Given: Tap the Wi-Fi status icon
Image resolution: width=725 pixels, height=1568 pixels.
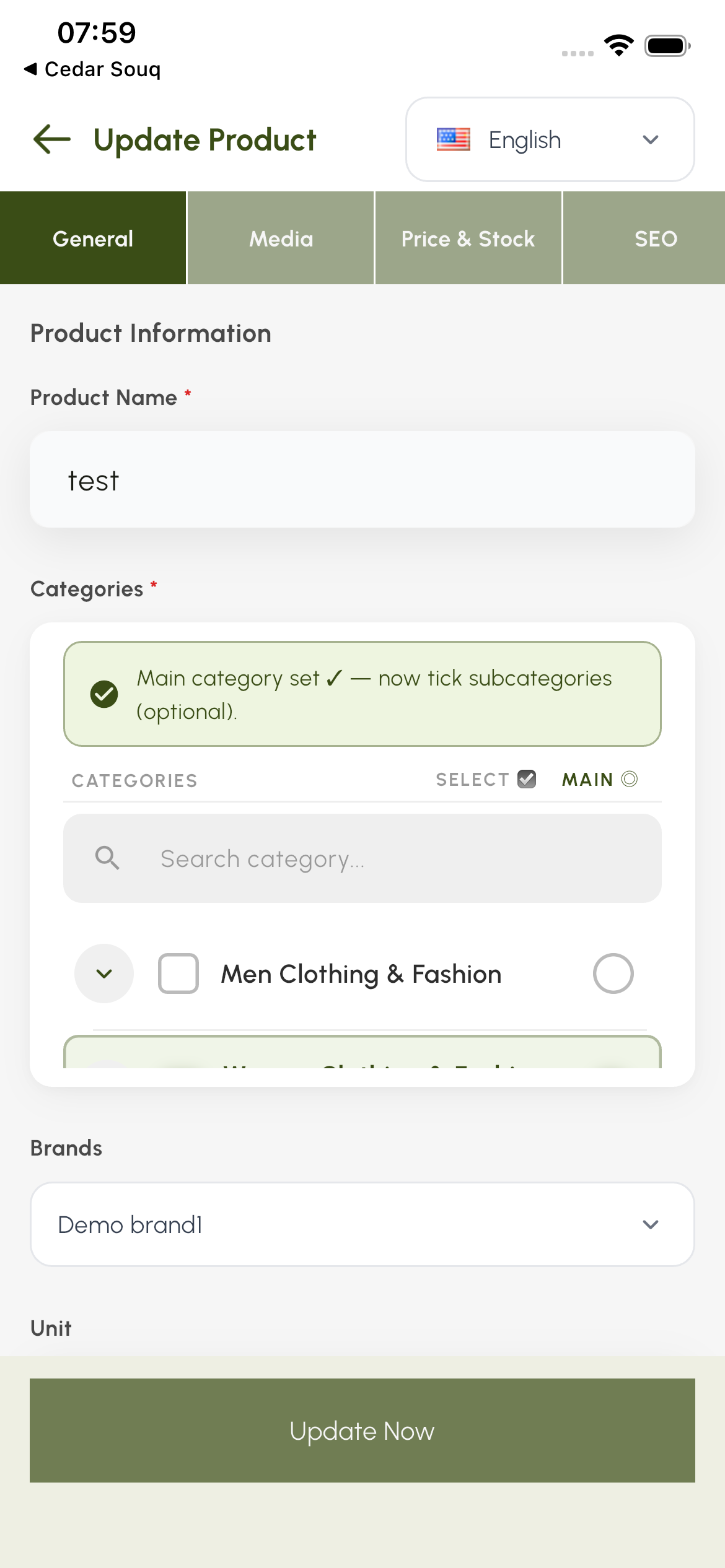Looking at the screenshot, I should pyautogui.click(x=618, y=45).
